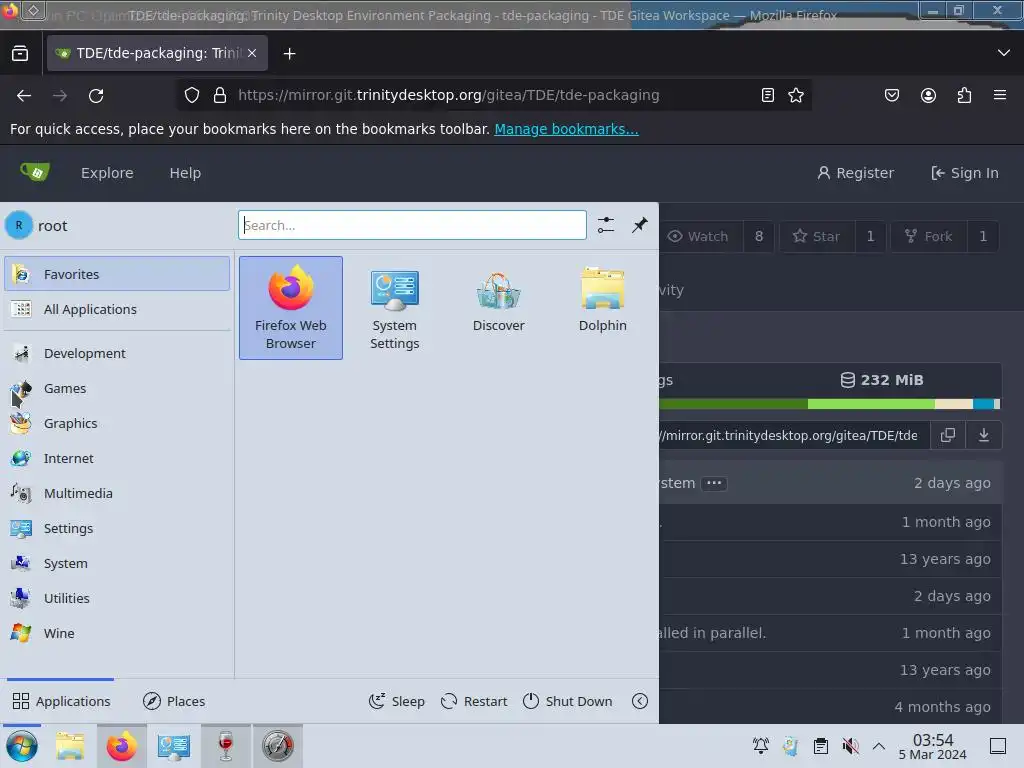1024x768 pixels.
Task: Open System Settings from favorites grid
Action: pos(394,308)
